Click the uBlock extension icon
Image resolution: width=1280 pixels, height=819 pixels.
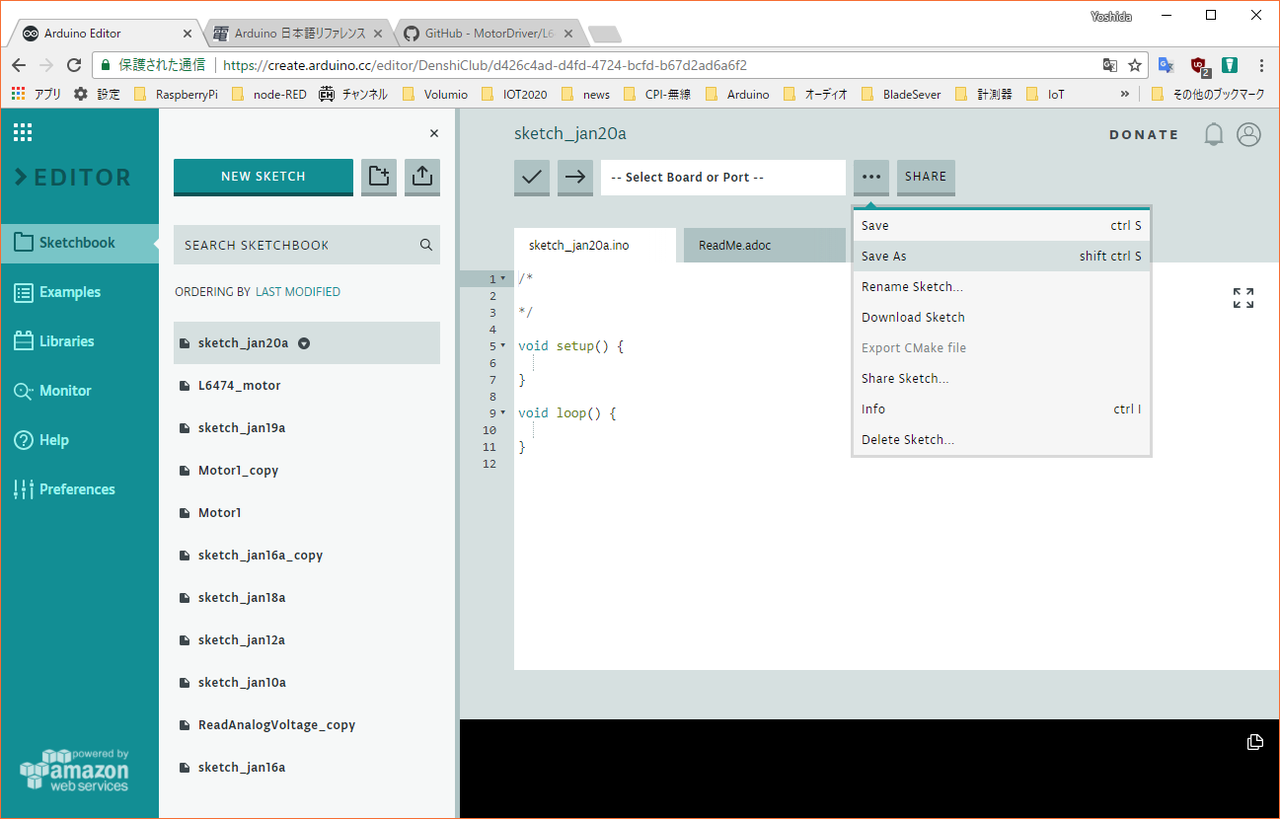[1199, 65]
